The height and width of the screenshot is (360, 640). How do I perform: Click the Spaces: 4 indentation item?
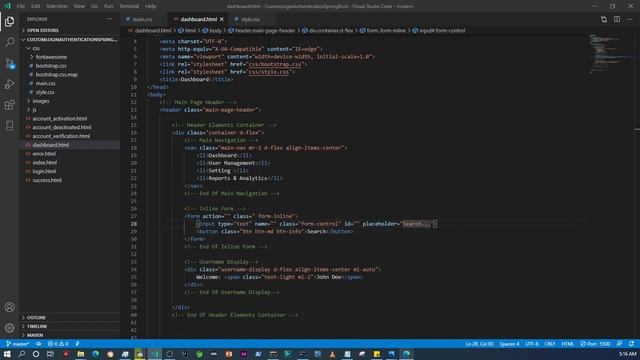click(x=509, y=344)
